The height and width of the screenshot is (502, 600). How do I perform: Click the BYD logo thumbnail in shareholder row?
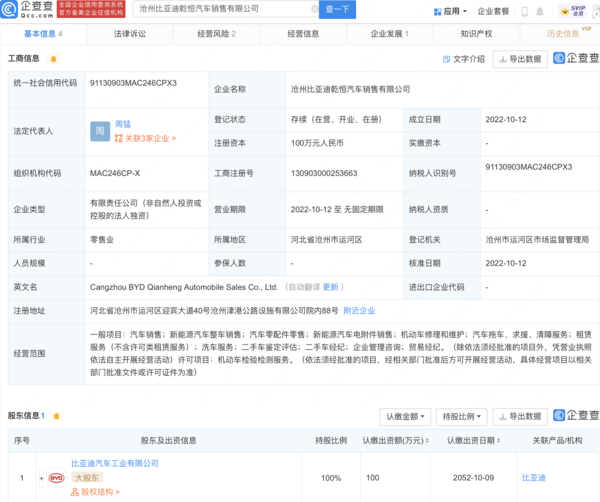pos(56,478)
